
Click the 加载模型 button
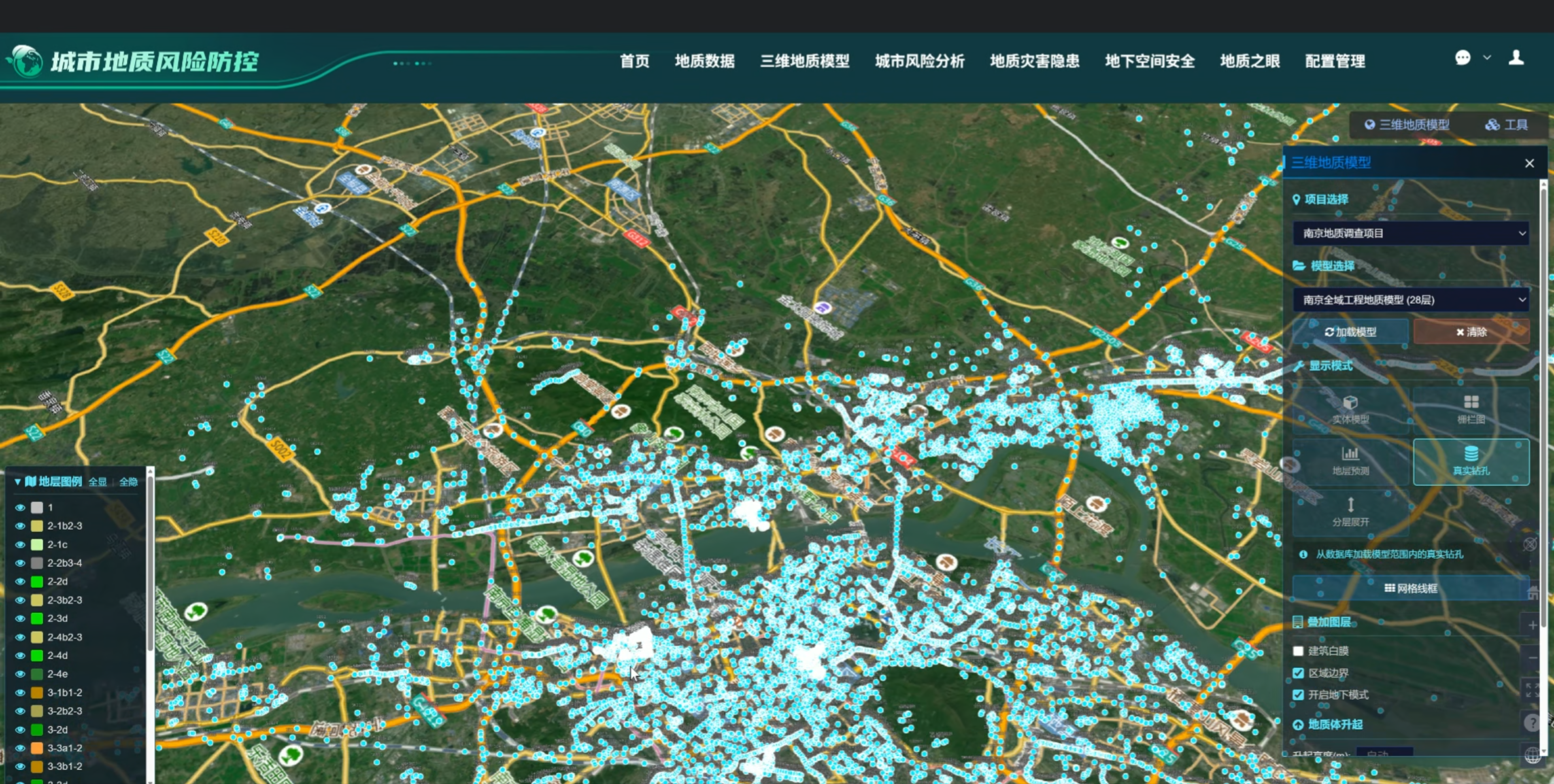tap(1350, 332)
